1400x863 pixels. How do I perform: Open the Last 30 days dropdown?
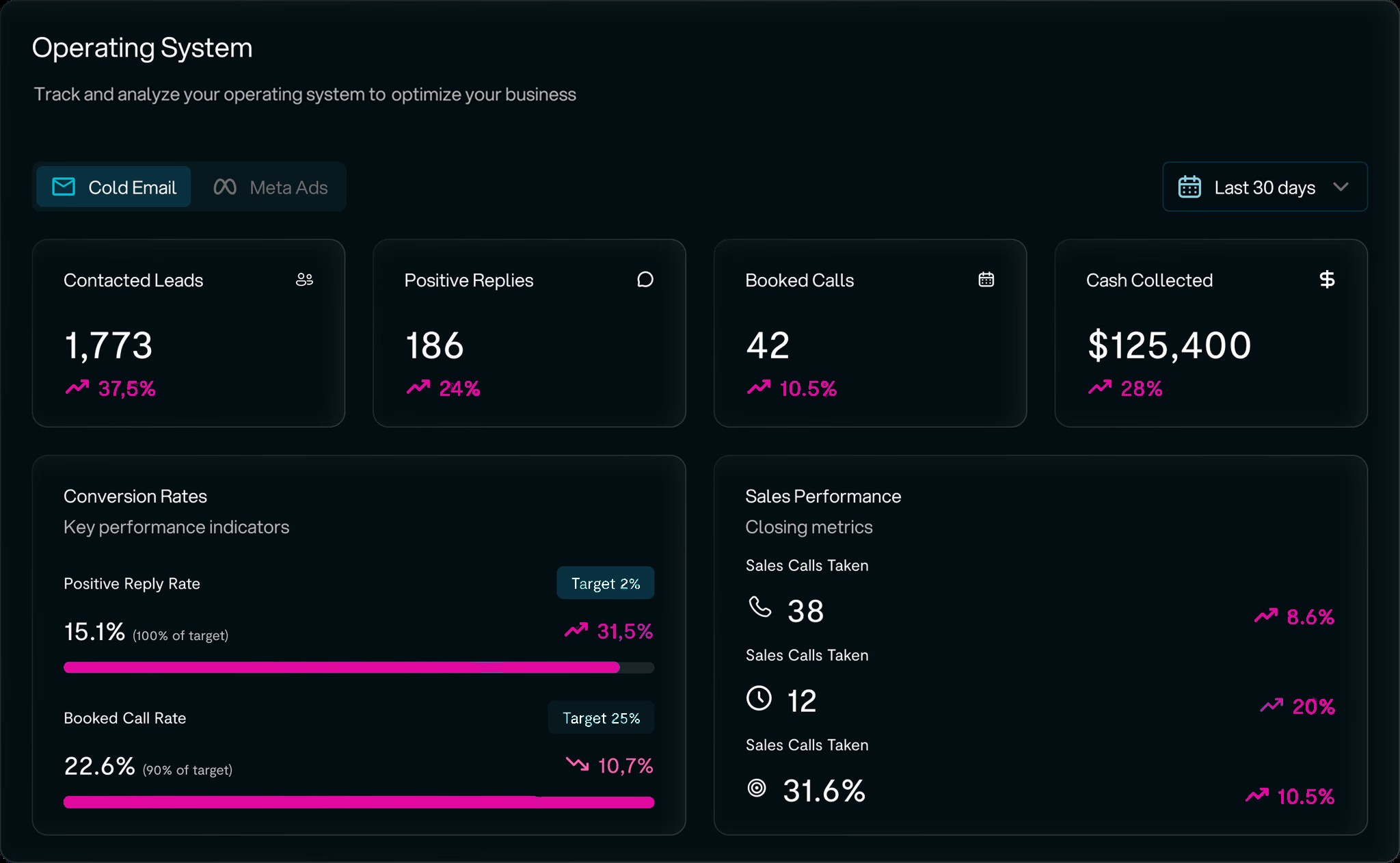click(x=1265, y=187)
